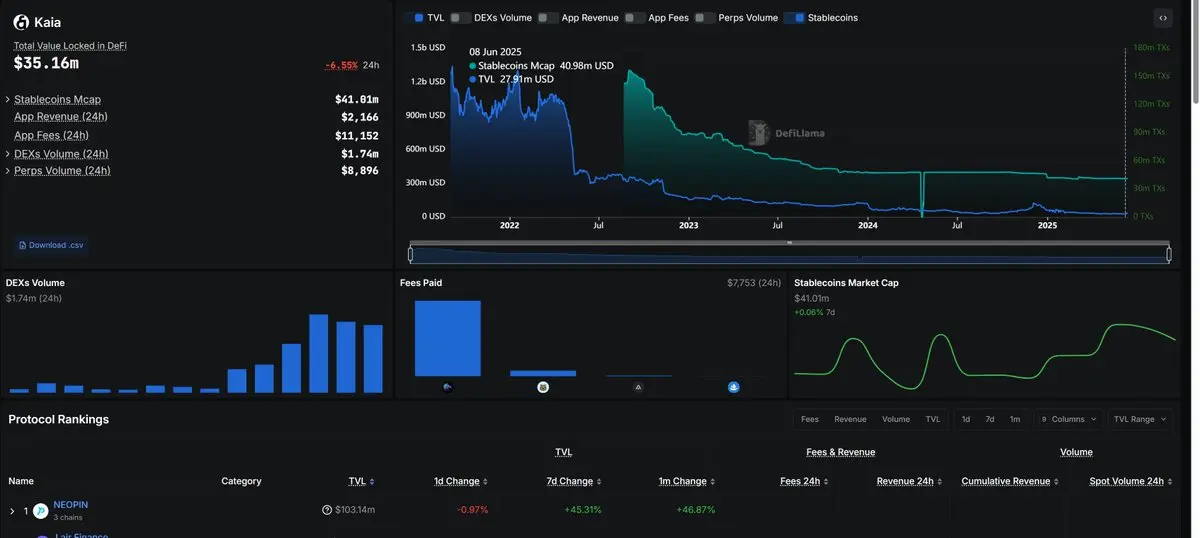Click the help icon beside NEOPIN TVL
The image size is (1200, 538).
click(x=327, y=510)
